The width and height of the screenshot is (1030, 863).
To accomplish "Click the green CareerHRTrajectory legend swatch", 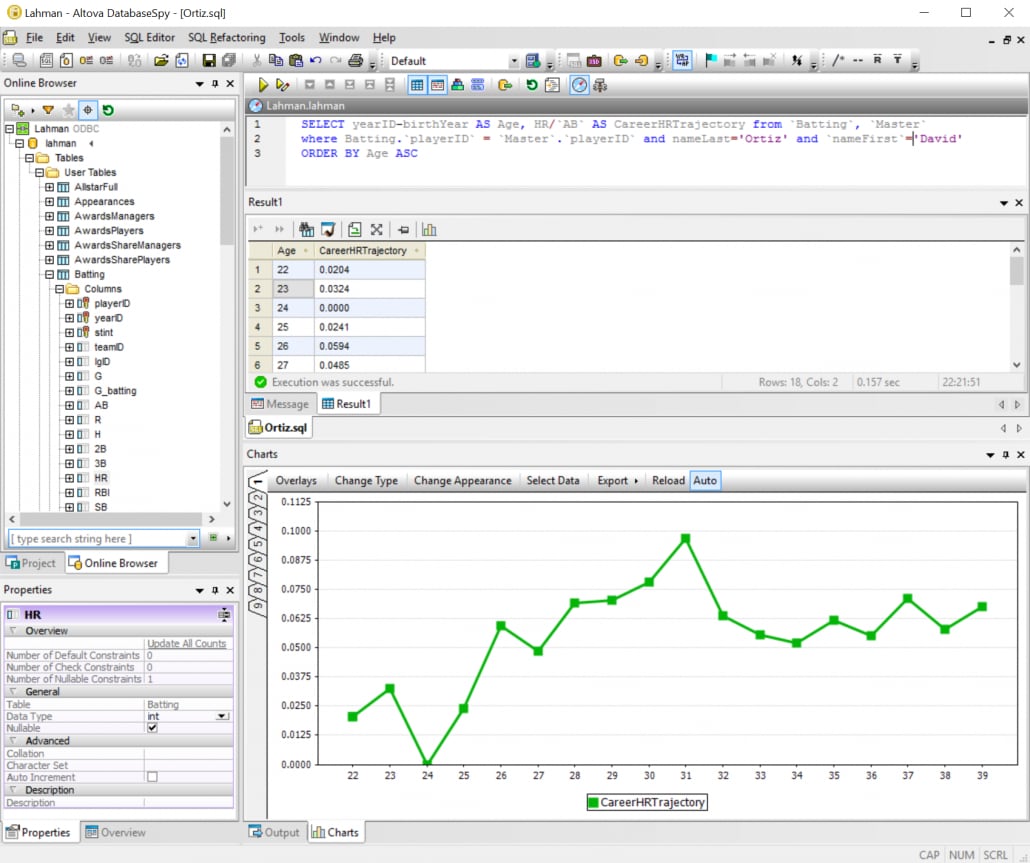I will (x=593, y=802).
